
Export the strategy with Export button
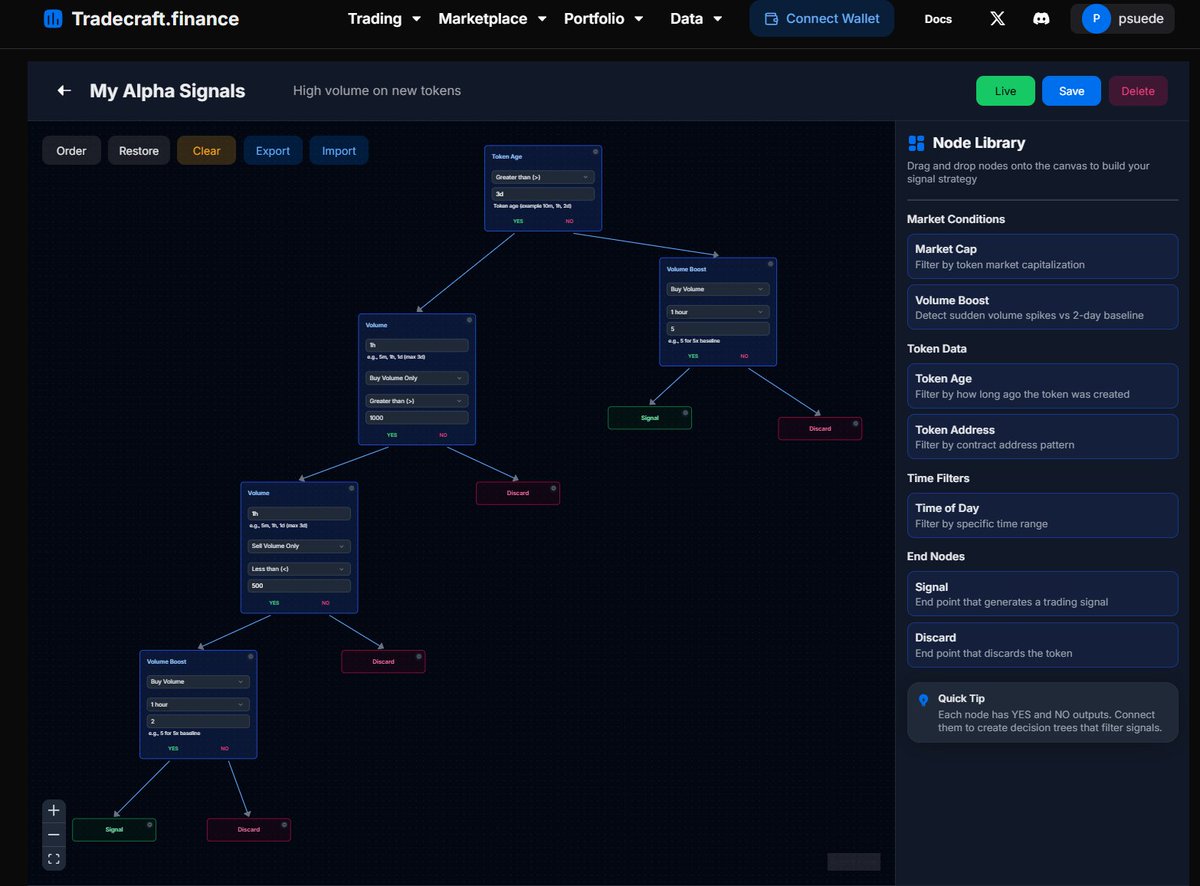[x=273, y=151]
